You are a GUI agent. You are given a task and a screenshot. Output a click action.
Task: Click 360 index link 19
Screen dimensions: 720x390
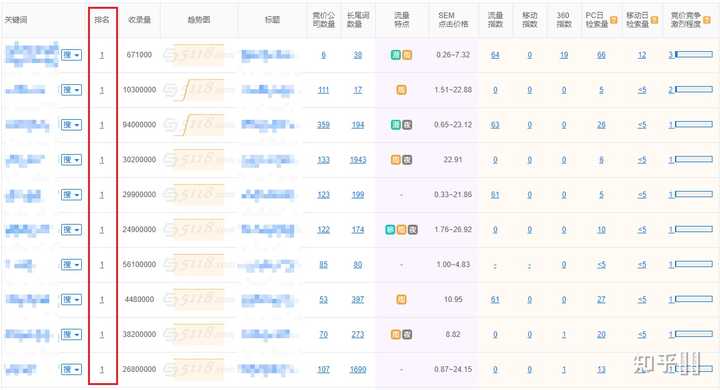(564, 55)
